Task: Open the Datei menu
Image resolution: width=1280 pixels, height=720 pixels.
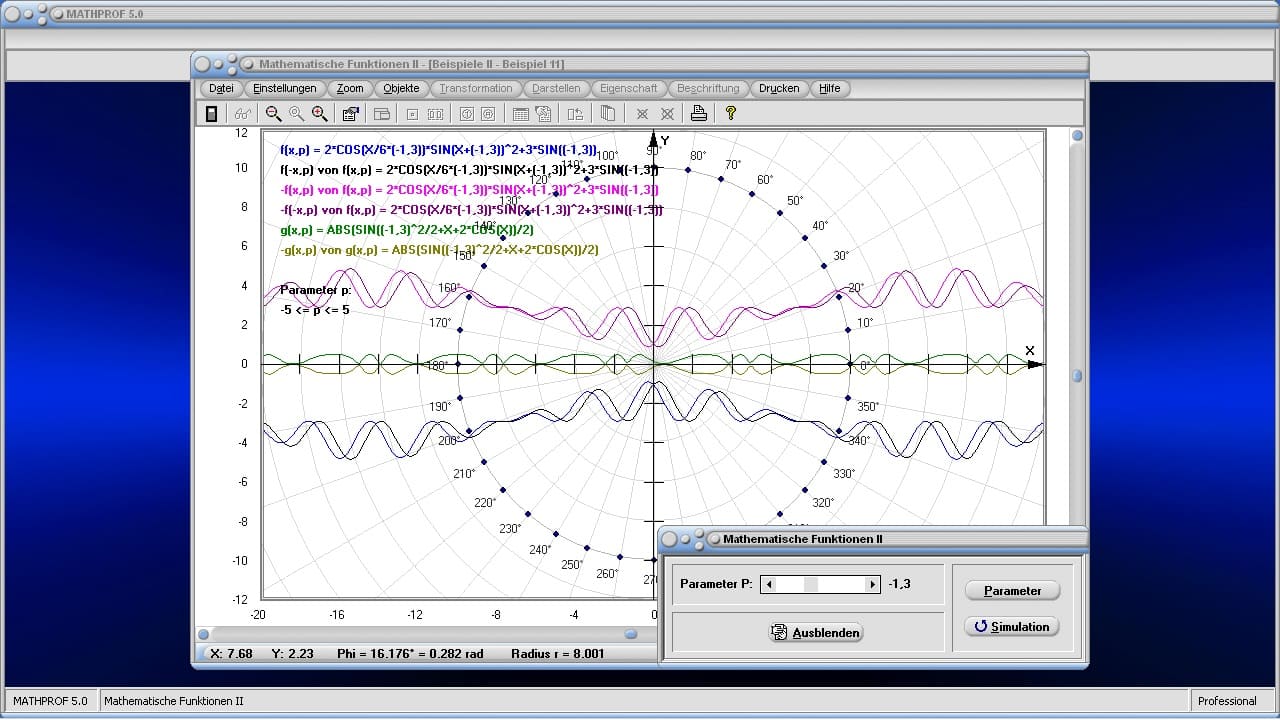Action: pyautogui.click(x=221, y=88)
